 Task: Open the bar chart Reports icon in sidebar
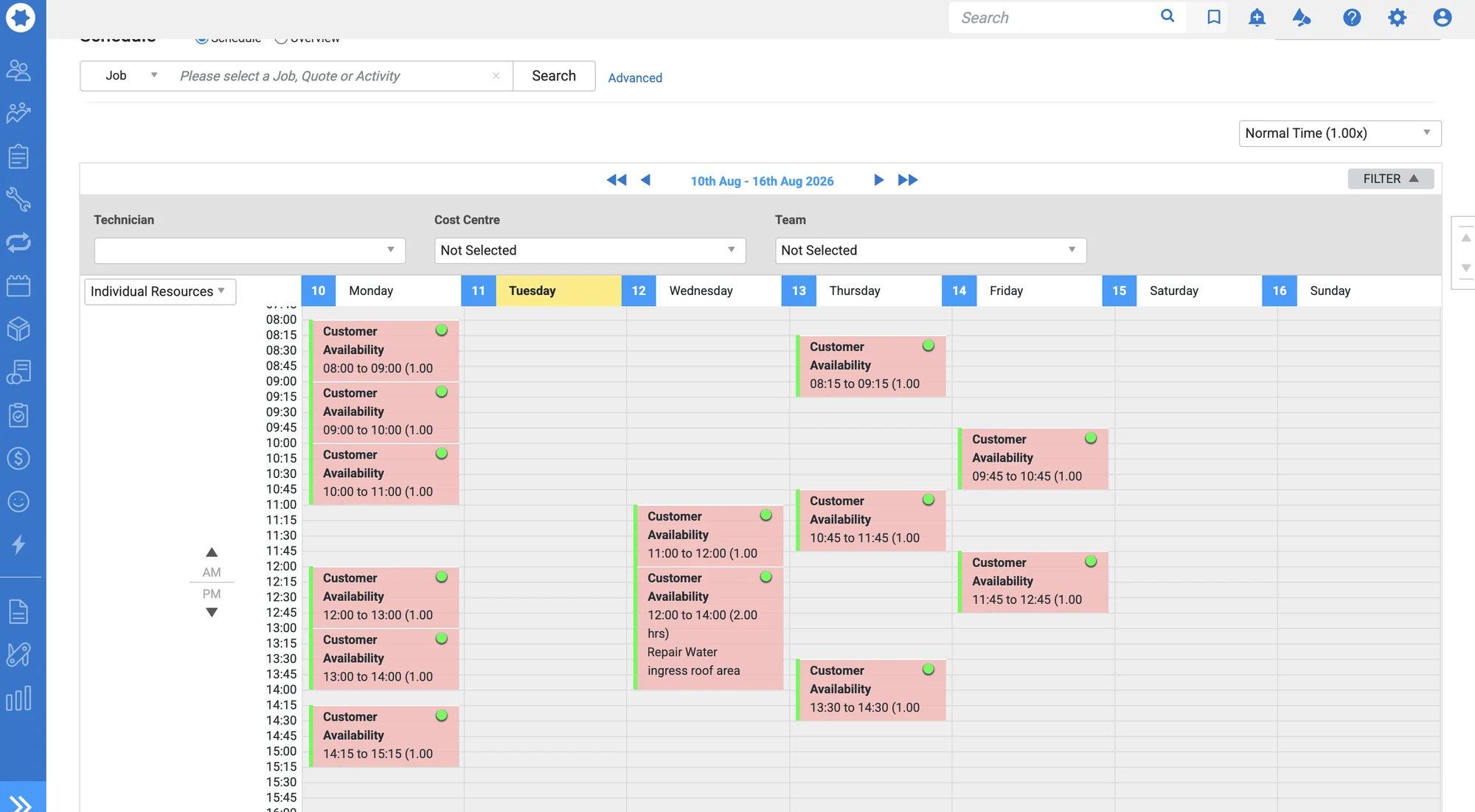(x=18, y=698)
